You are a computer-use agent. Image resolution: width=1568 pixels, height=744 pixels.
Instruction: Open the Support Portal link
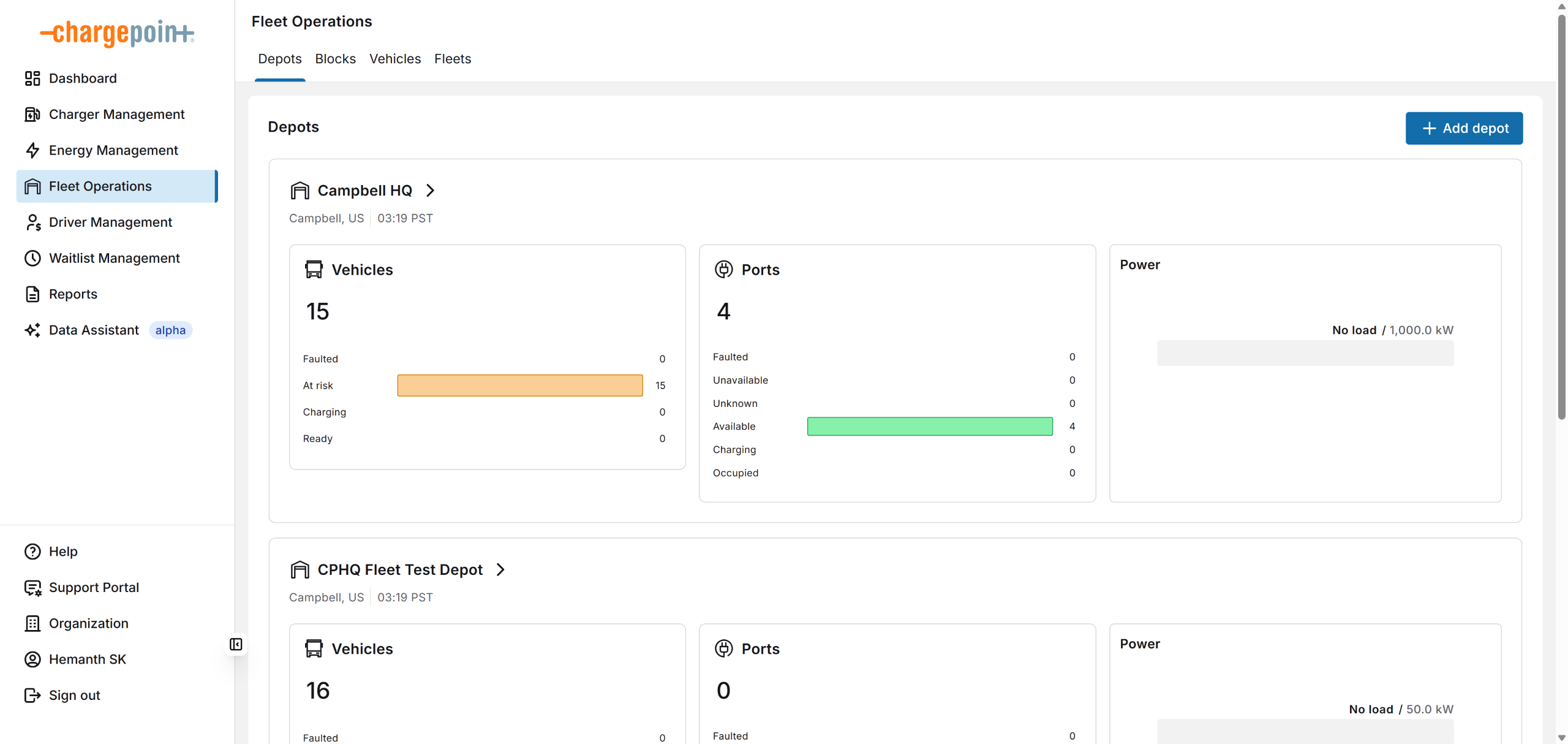point(94,588)
